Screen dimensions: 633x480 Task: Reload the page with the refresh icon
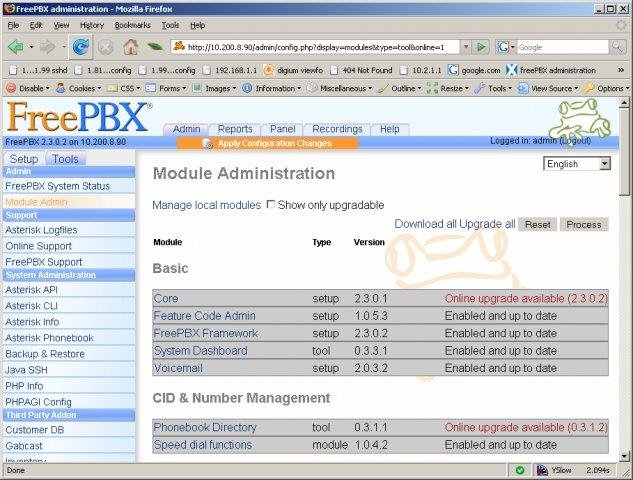coord(80,47)
